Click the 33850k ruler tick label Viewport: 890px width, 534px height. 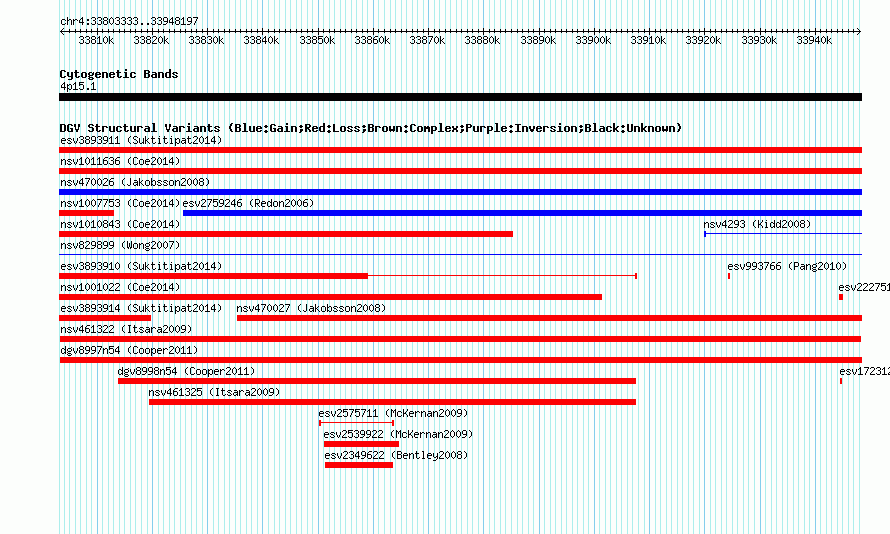(x=317, y=40)
